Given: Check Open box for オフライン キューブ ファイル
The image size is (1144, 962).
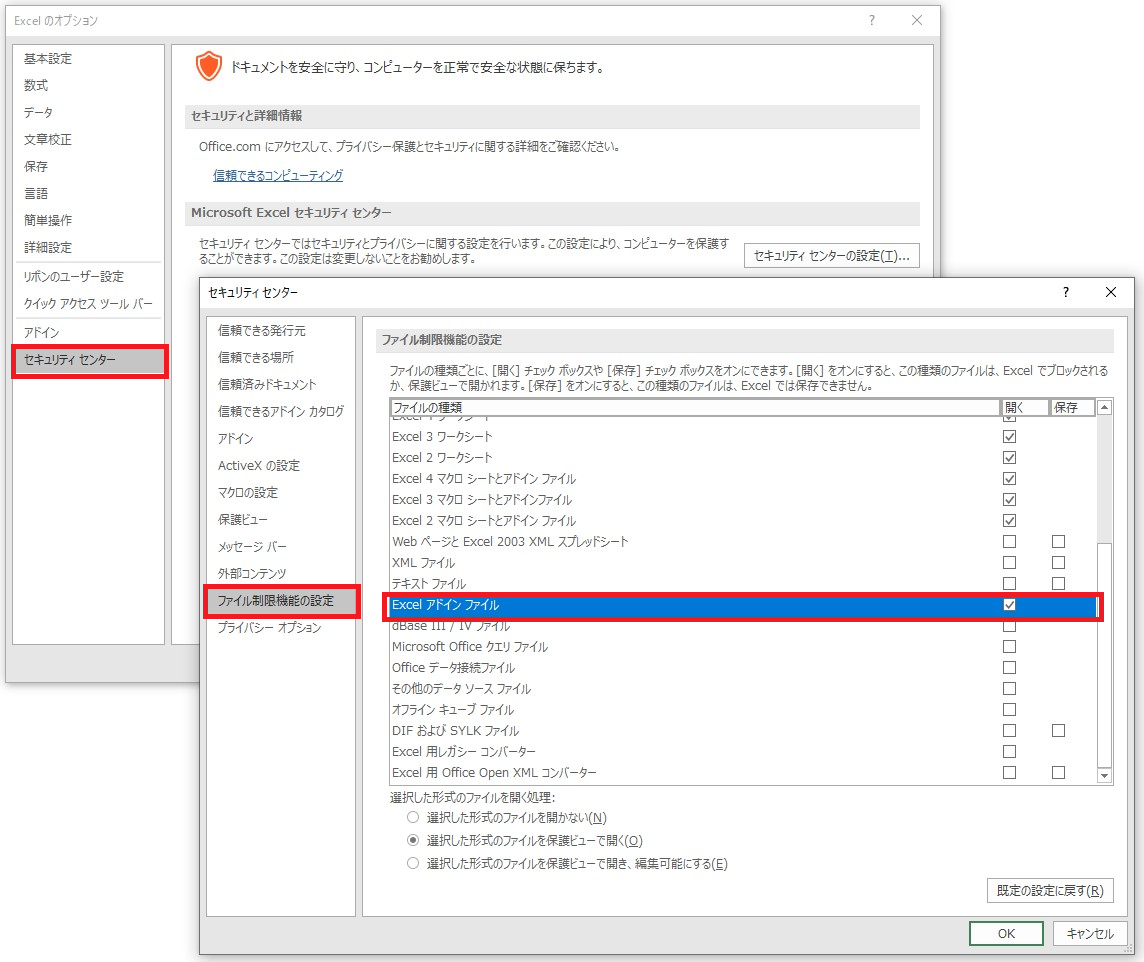Looking at the screenshot, I should pos(1010,710).
